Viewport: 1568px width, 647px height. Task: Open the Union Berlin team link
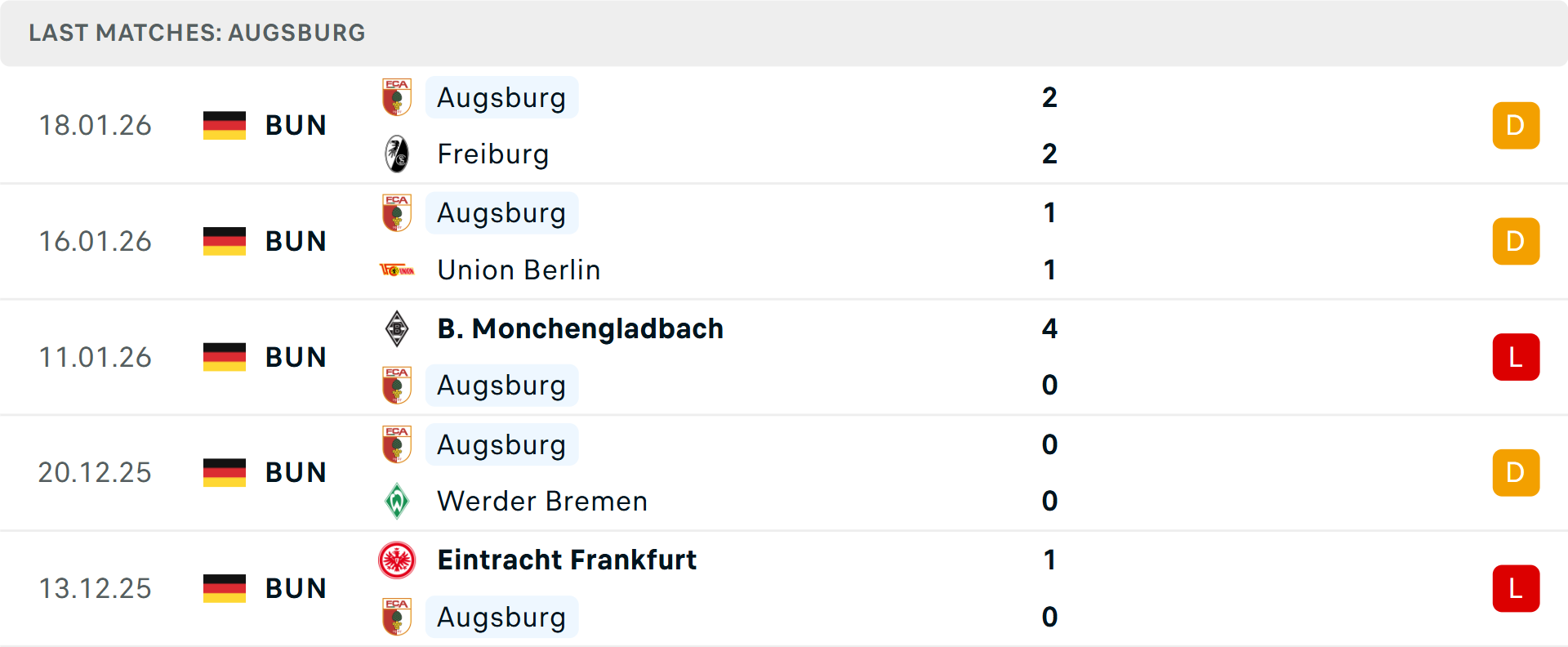[519, 270]
